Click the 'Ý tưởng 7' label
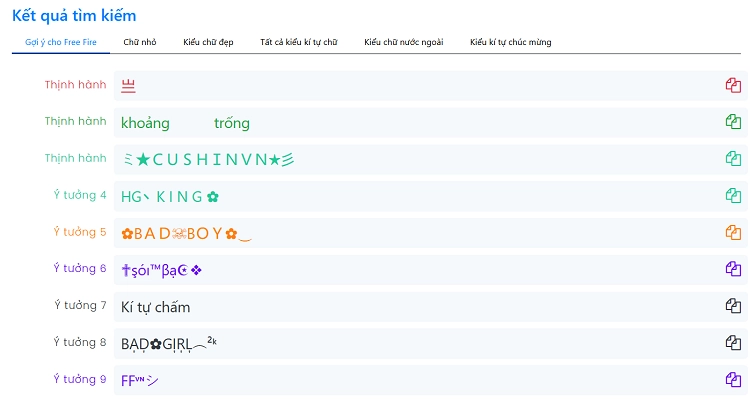This screenshot has height=399, width=750. [x=80, y=305]
